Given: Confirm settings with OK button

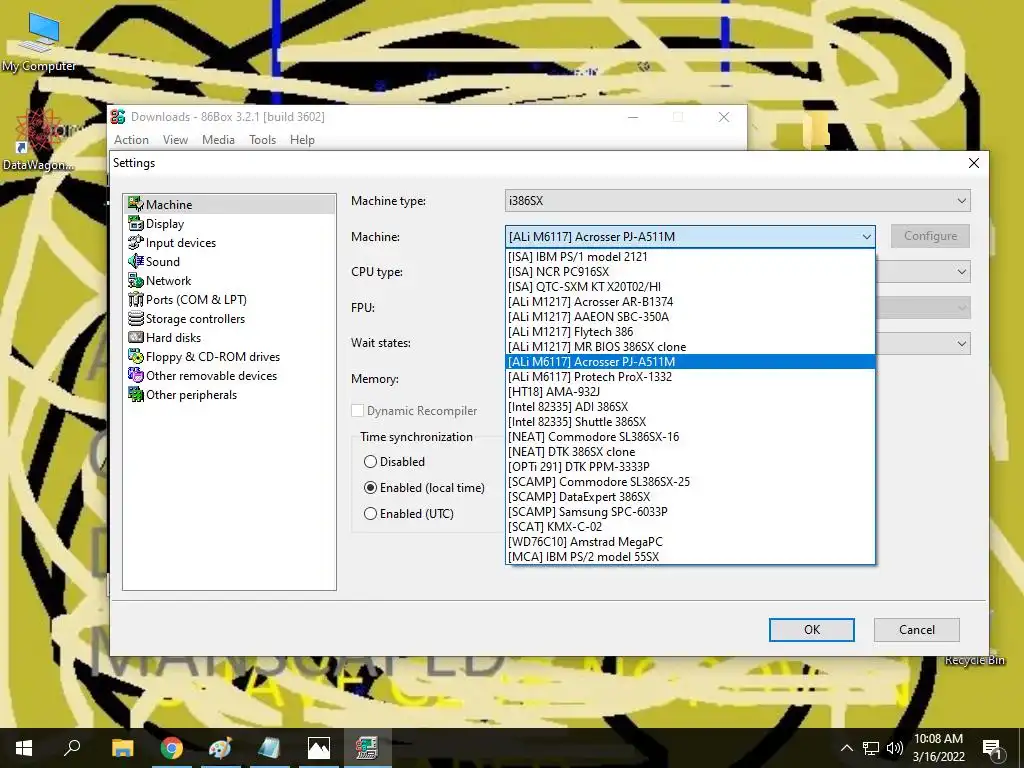Looking at the screenshot, I should (x=812, y=630).
